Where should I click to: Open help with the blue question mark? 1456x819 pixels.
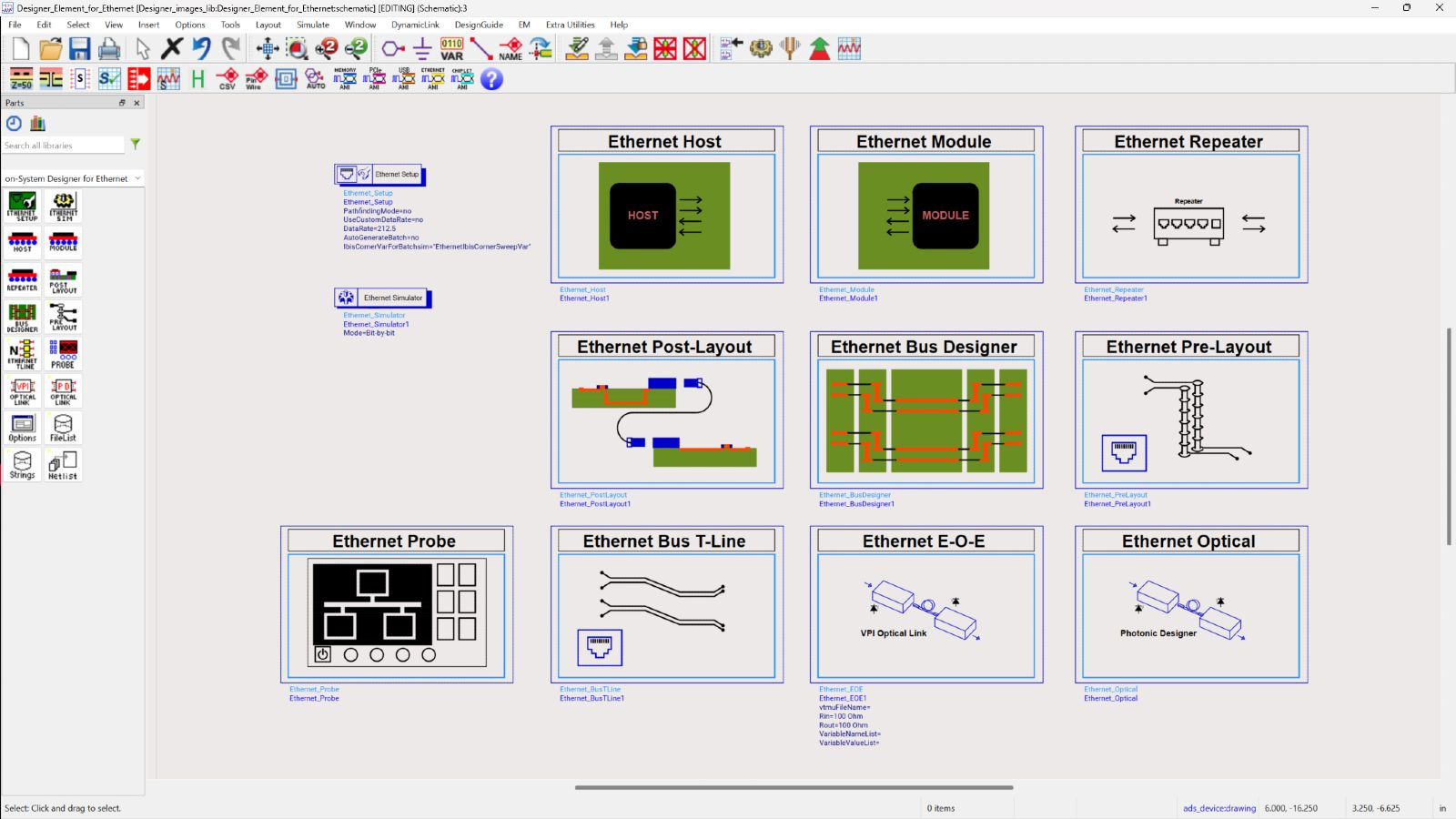point(491,79)
